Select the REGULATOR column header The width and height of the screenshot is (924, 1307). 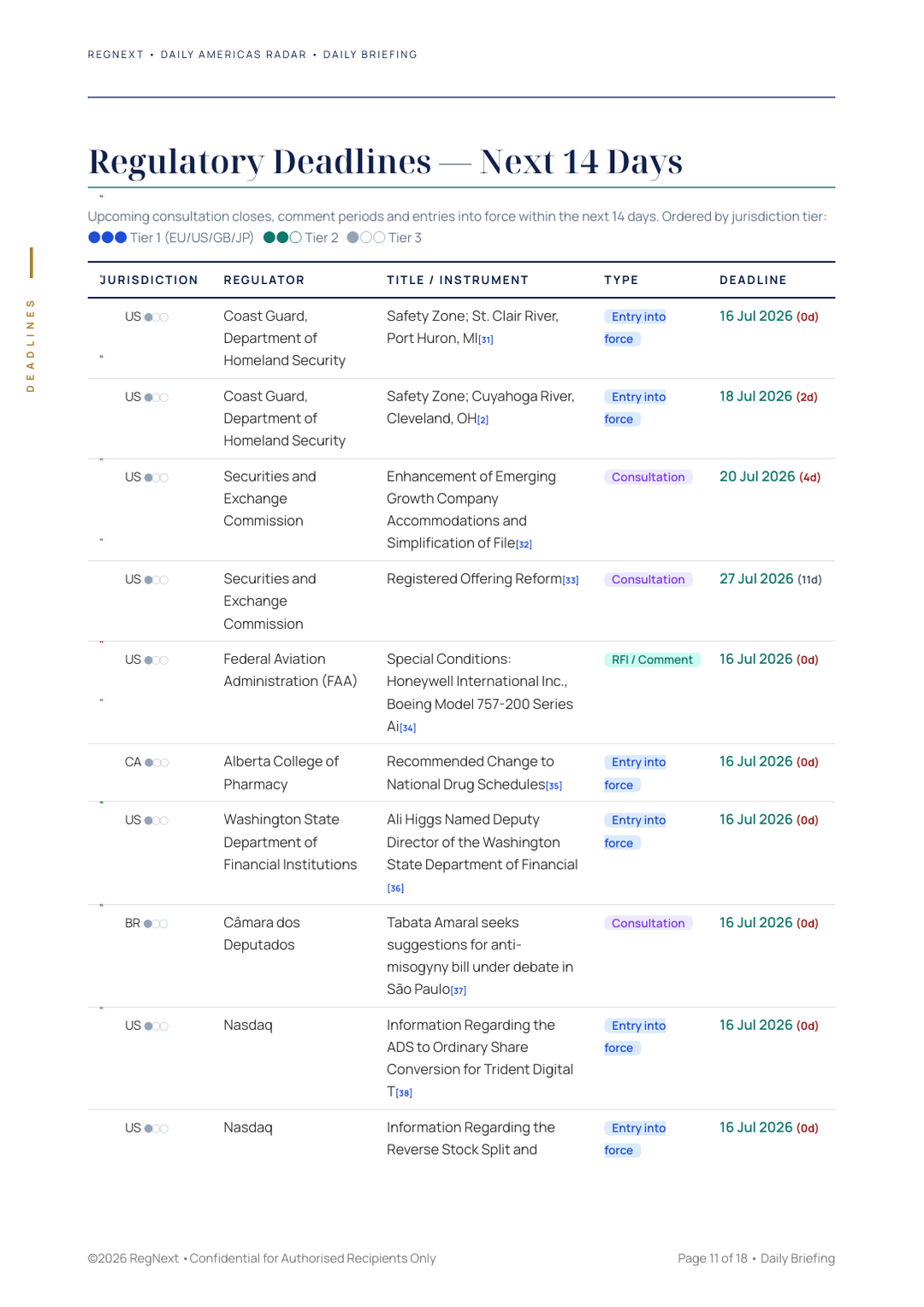pyautogui.click(x=264, y=281)
